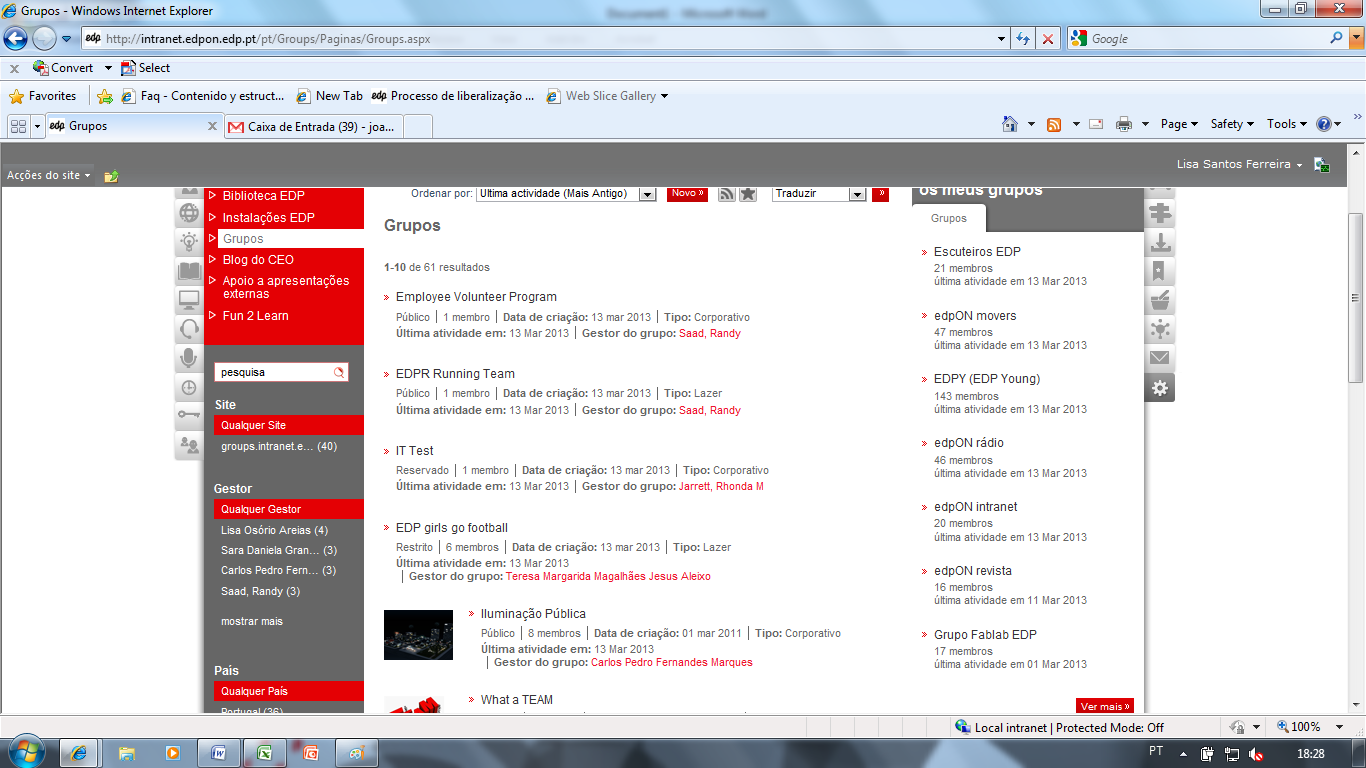Open the Page menu dropdown

pos(1180,124)
